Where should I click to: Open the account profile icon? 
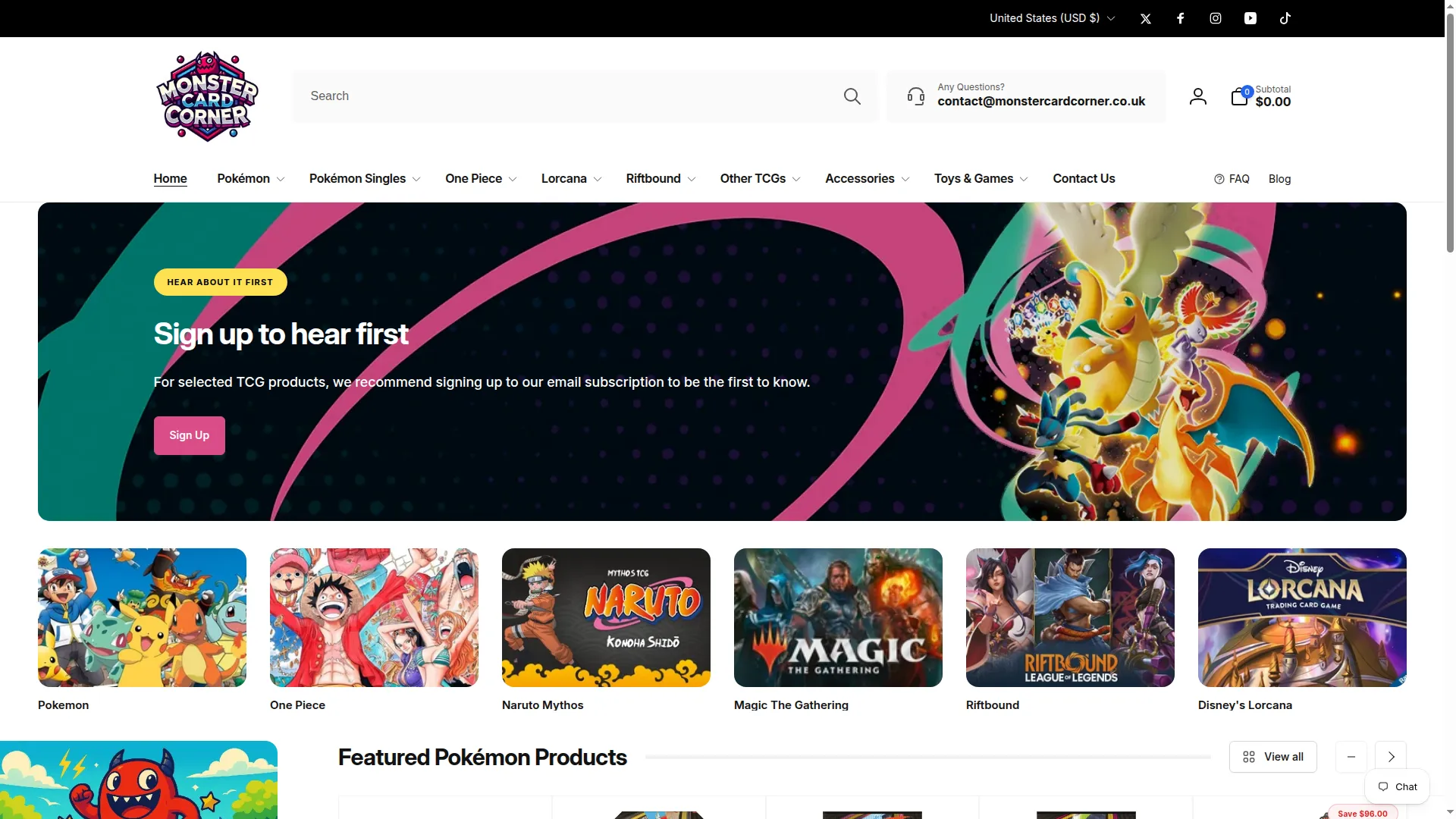coord(1198,96)
